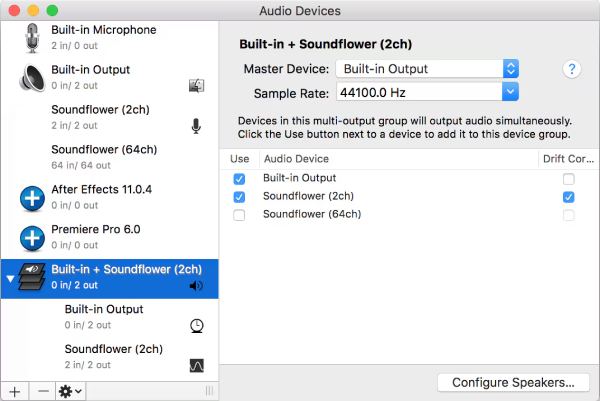Open the Master Device dropdown

point(427,69)
